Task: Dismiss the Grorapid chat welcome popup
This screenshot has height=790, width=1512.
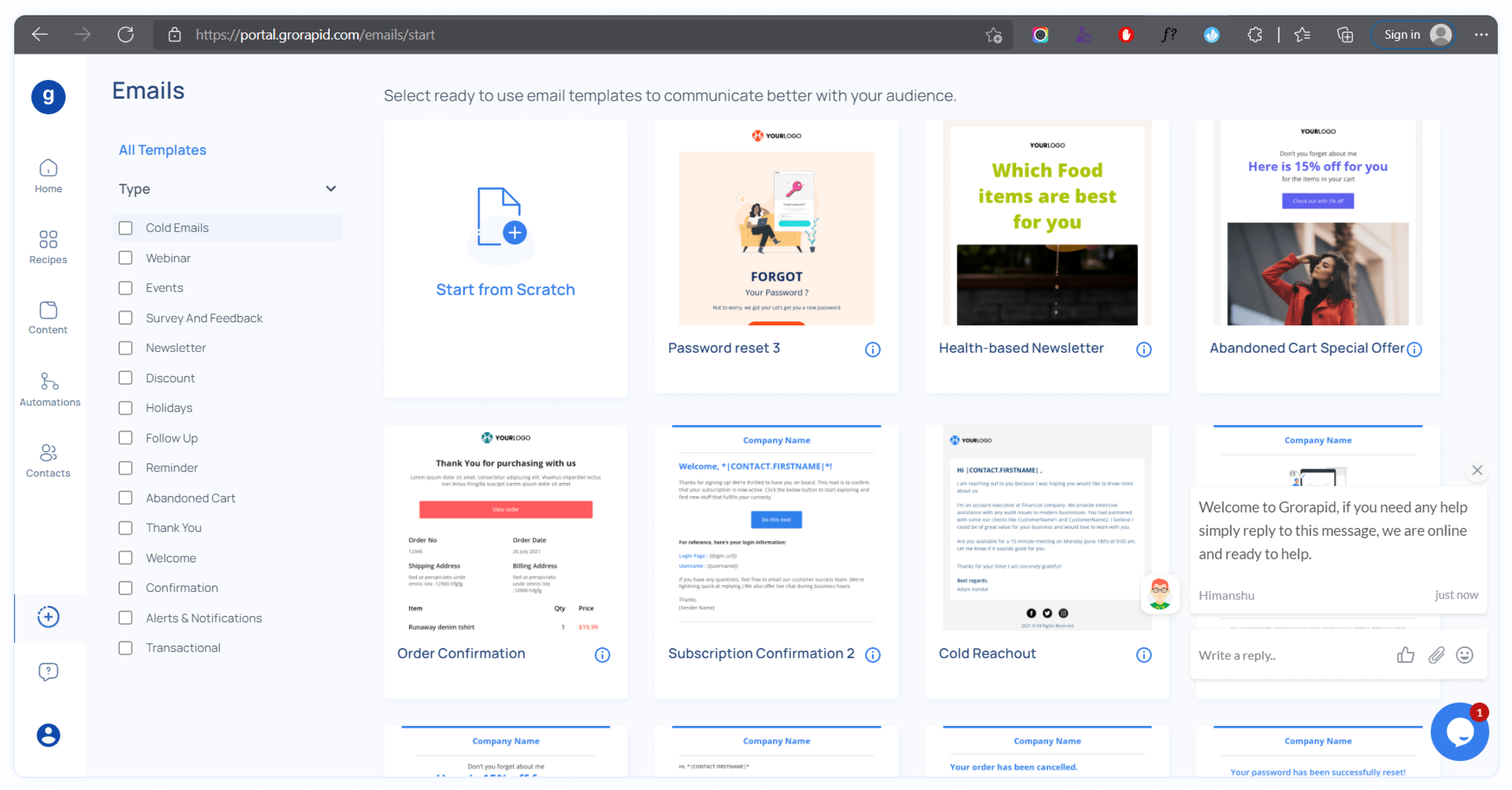Action: (x=1477, y=470)
